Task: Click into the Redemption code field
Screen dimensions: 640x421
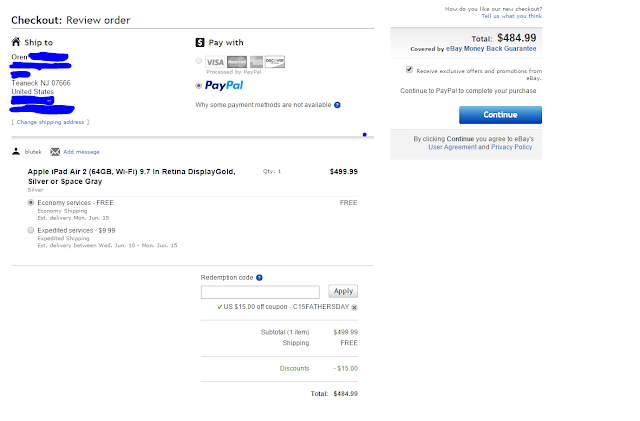Action: point(260,292)
